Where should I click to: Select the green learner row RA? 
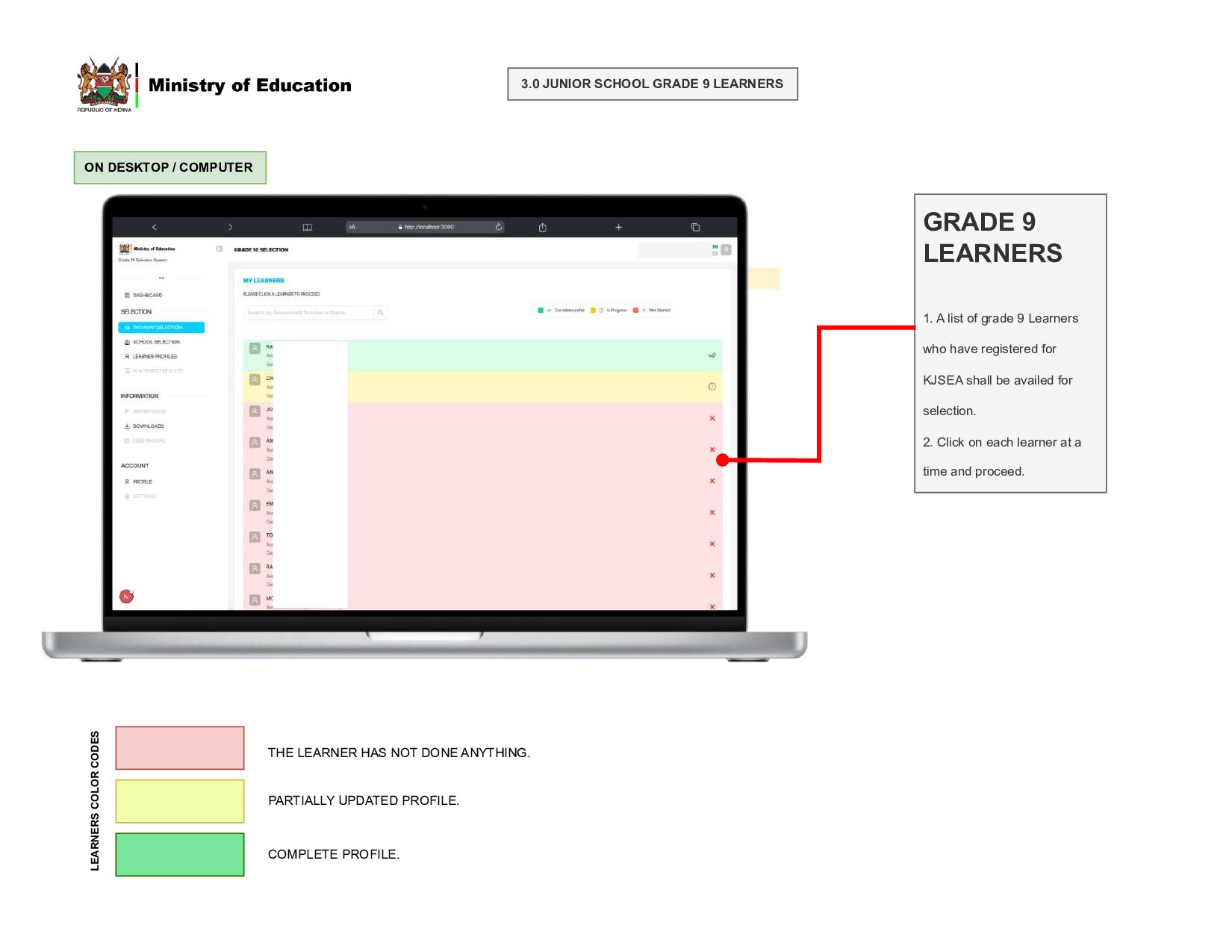click(483, 355)
